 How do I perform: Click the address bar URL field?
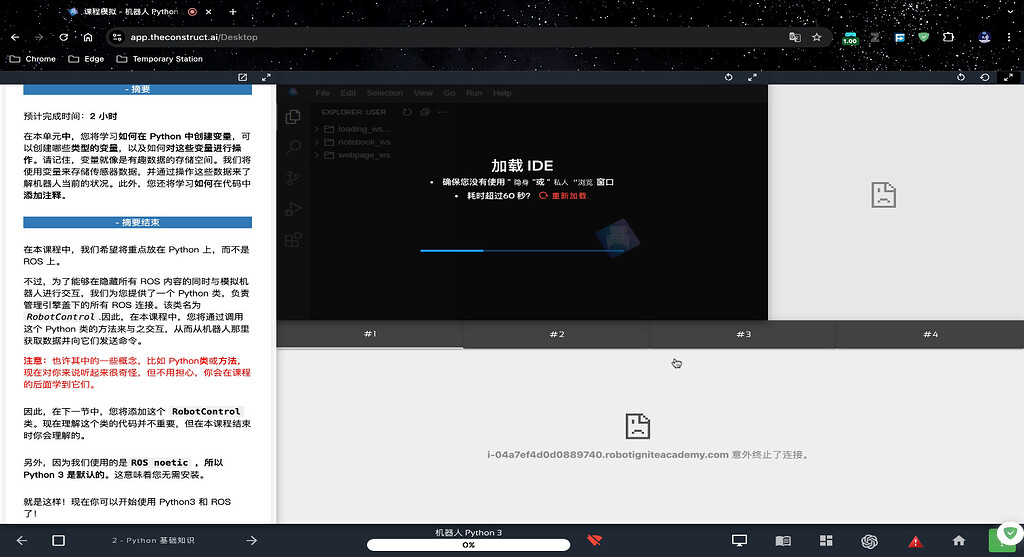pos(451,37)
